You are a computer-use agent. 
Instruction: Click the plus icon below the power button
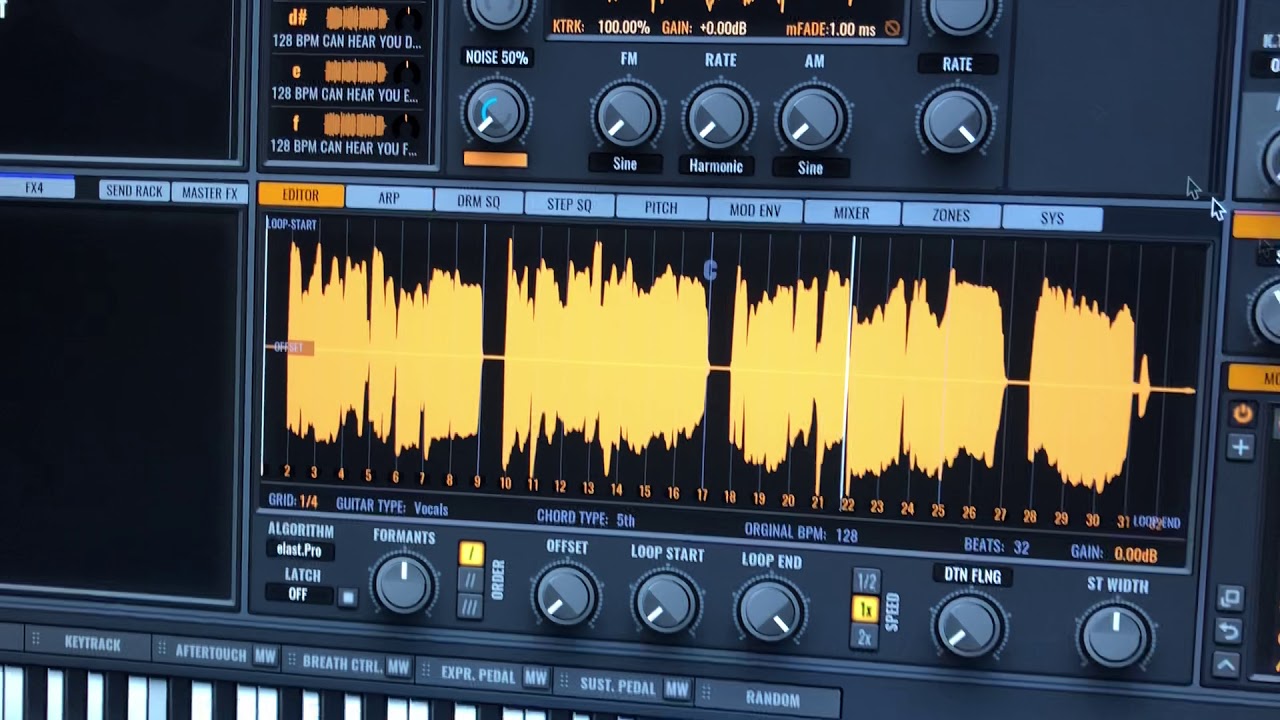point(1240,447)
